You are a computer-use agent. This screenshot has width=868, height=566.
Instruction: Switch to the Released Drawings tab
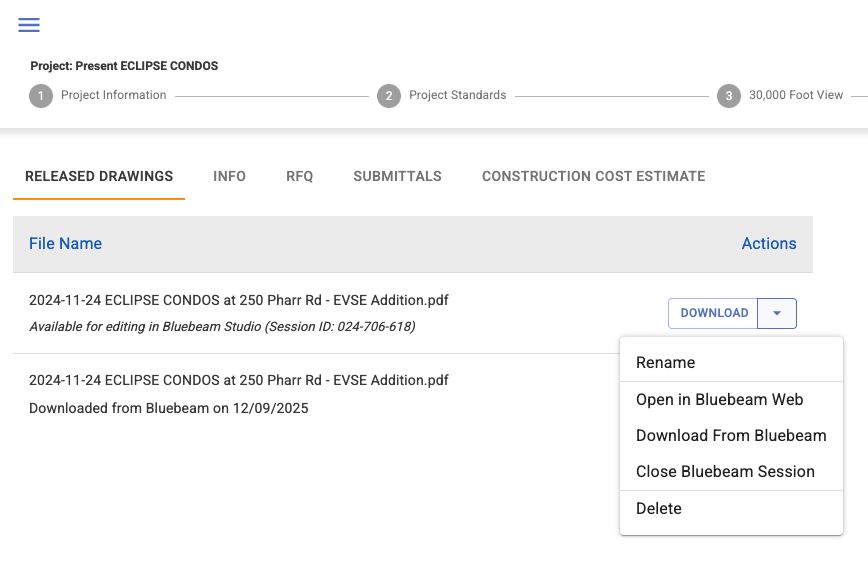click(99, 176)
